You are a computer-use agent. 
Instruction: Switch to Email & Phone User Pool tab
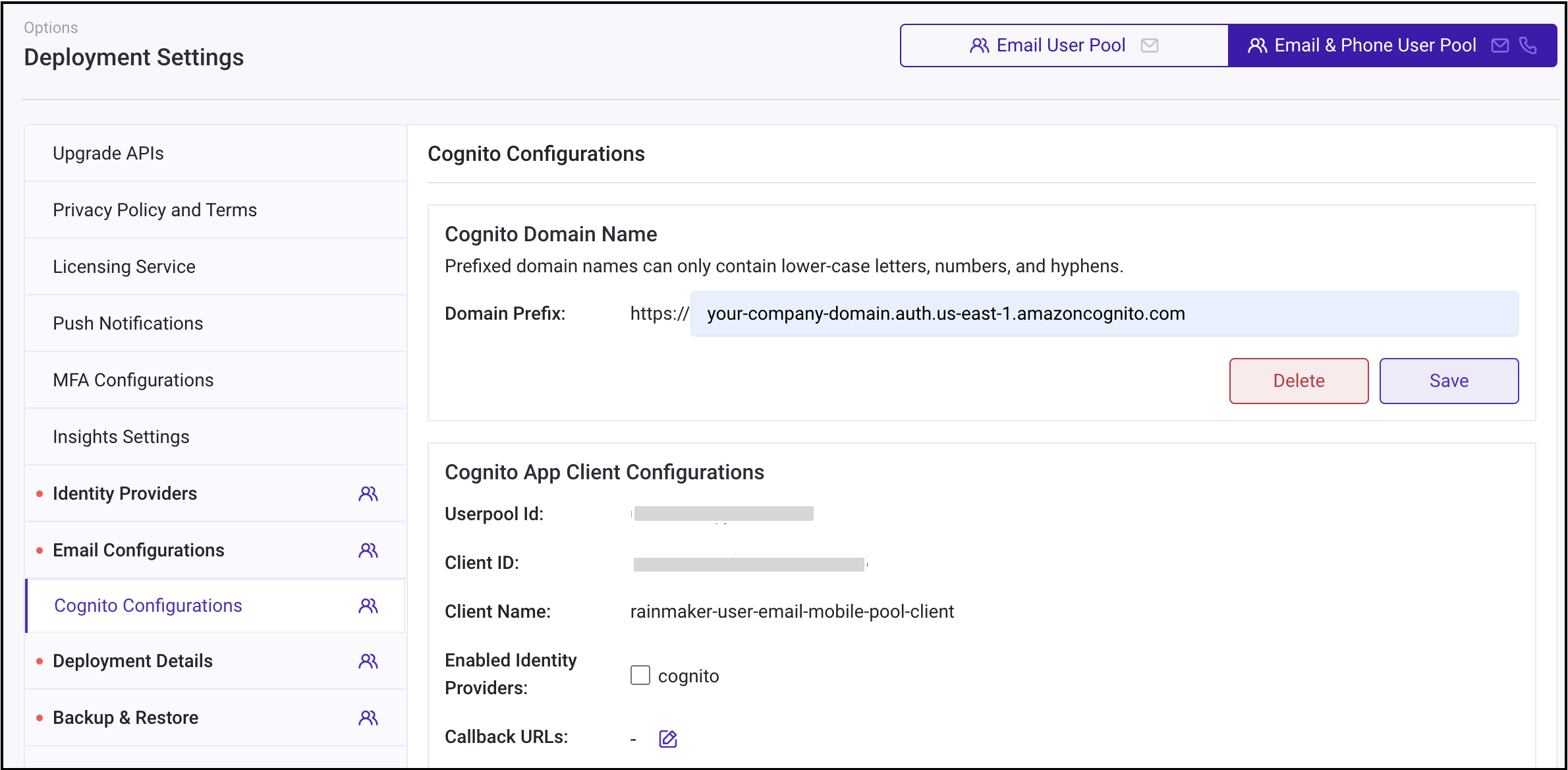(x=1374, y=45)
